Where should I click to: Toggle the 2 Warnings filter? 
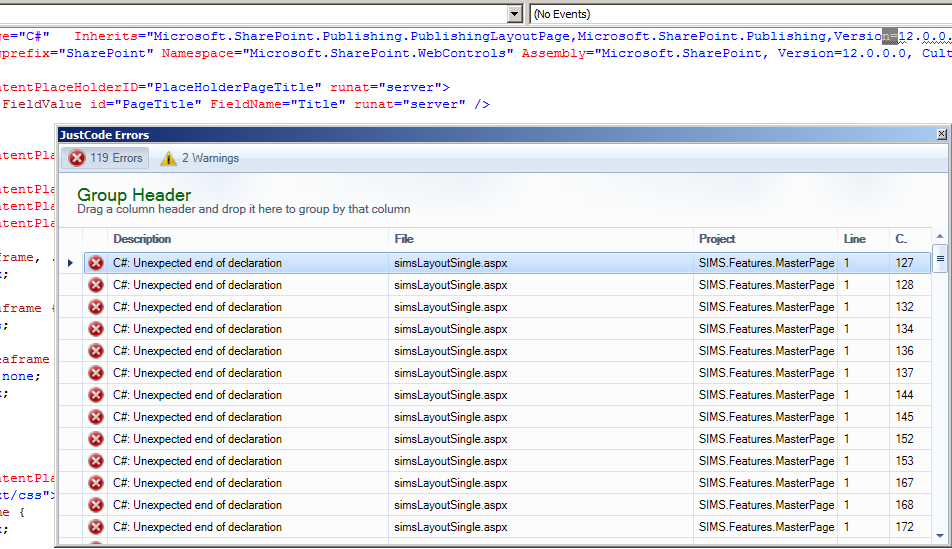(200, 158)
